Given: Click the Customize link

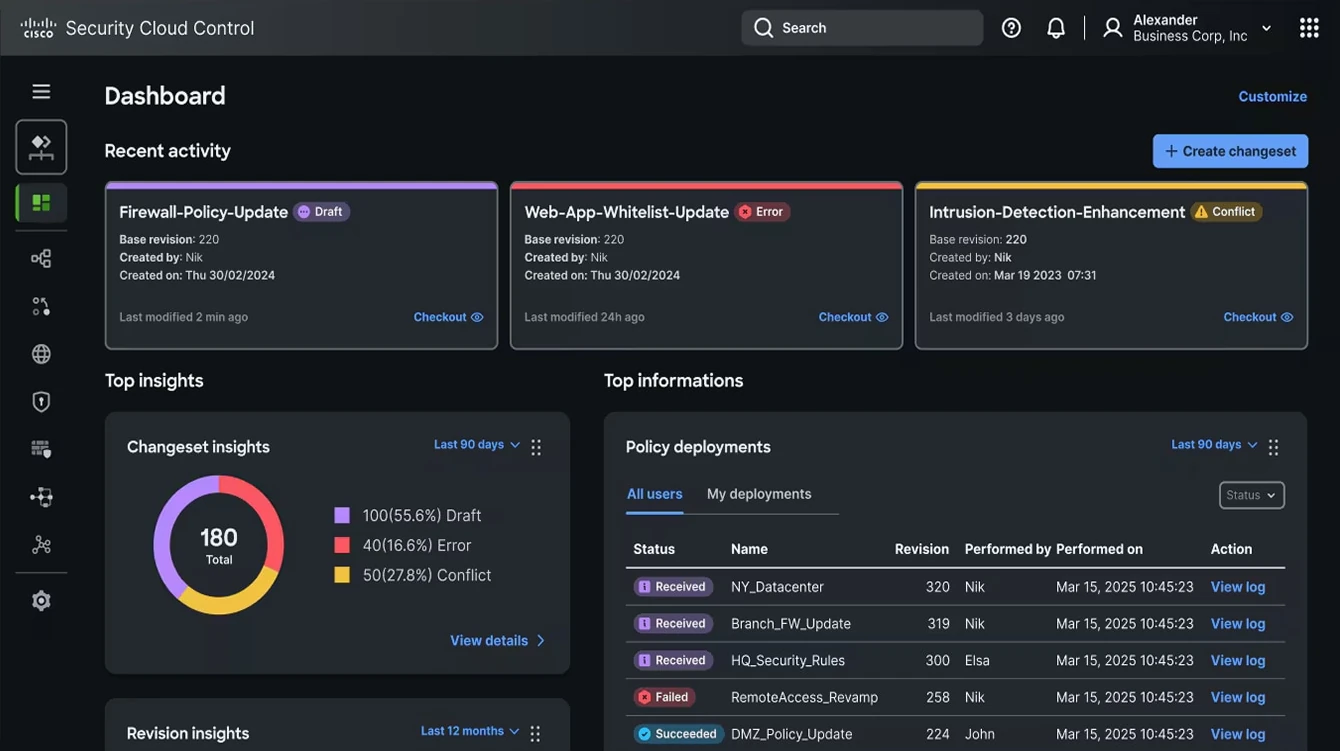Looking at the screenshot, I should pos(1273,97).
